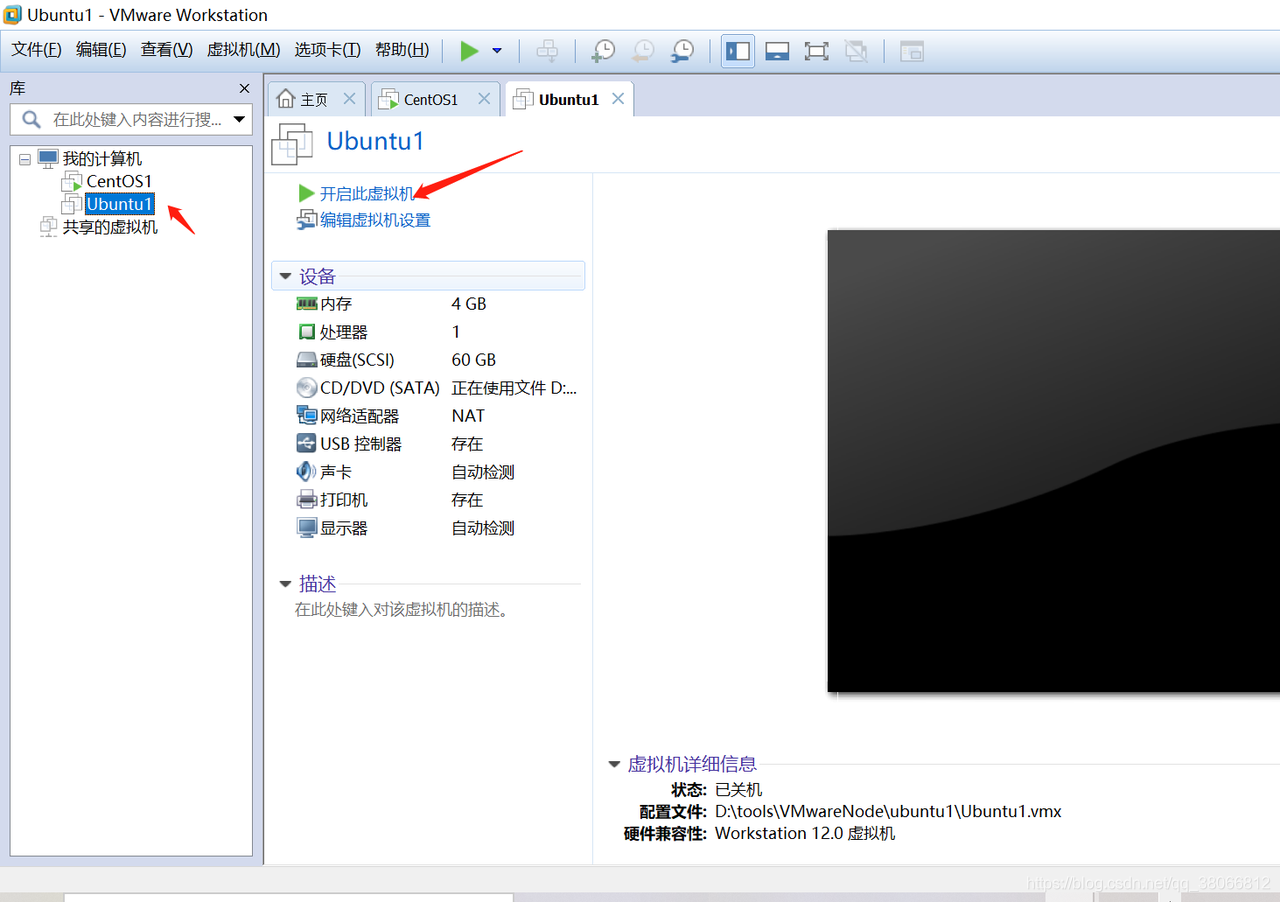Click the console view toolbar icon
This screenshot has height=902, width=1280.
[x=912, y=51]
